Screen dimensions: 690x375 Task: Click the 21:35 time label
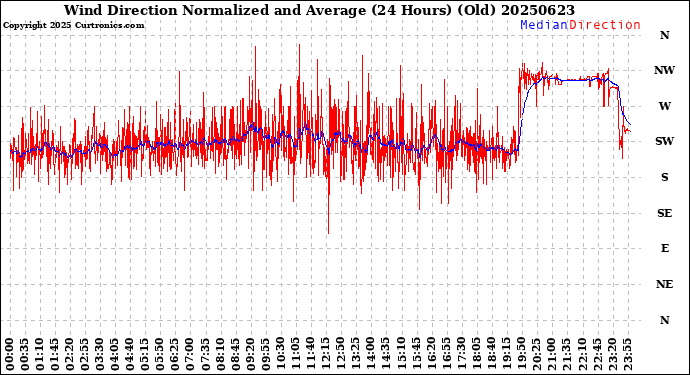pyautogui.click(x=566, y=354)
